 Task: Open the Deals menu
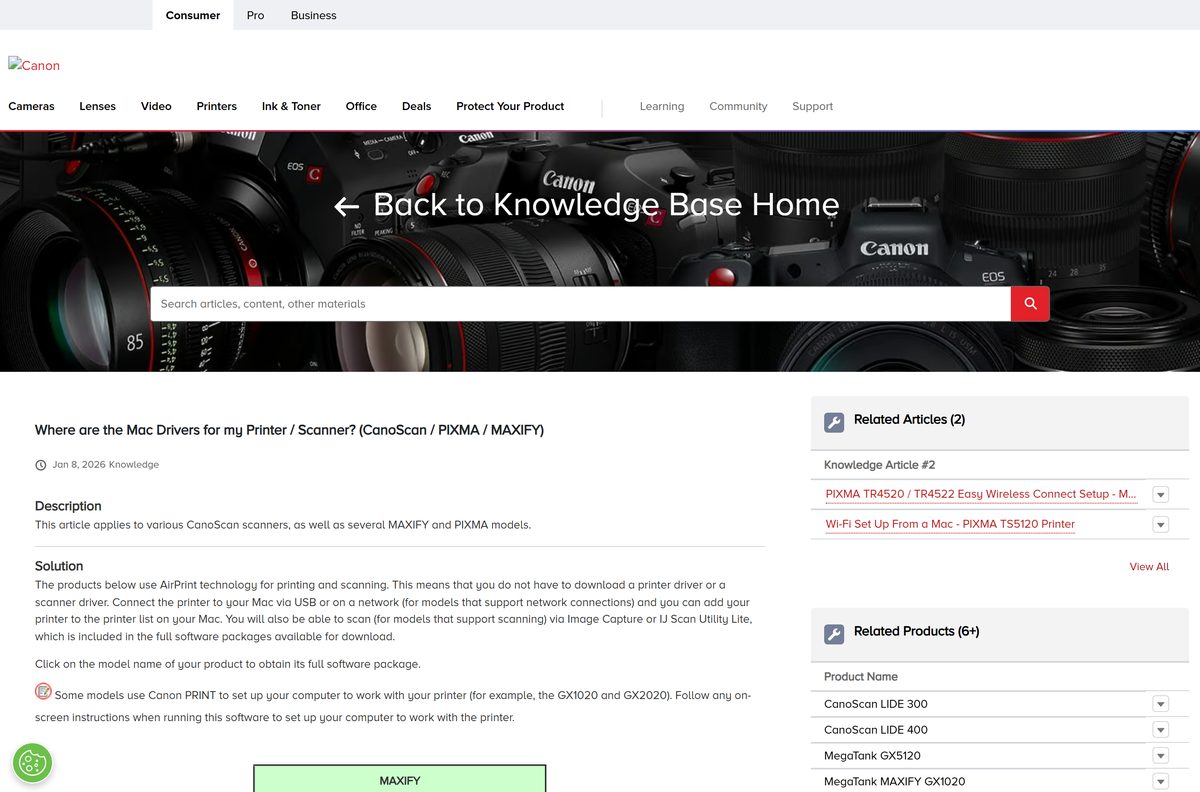click(417, 106)
